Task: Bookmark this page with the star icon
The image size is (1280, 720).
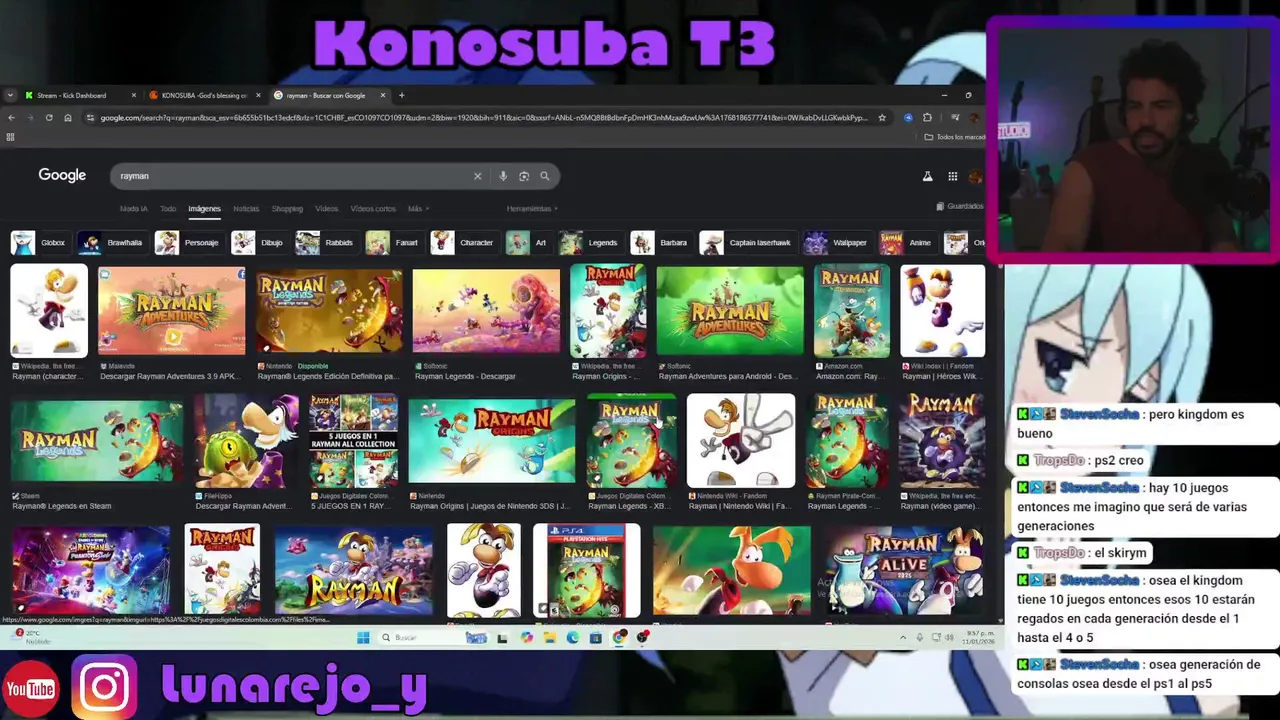Action: pos(882,118)
